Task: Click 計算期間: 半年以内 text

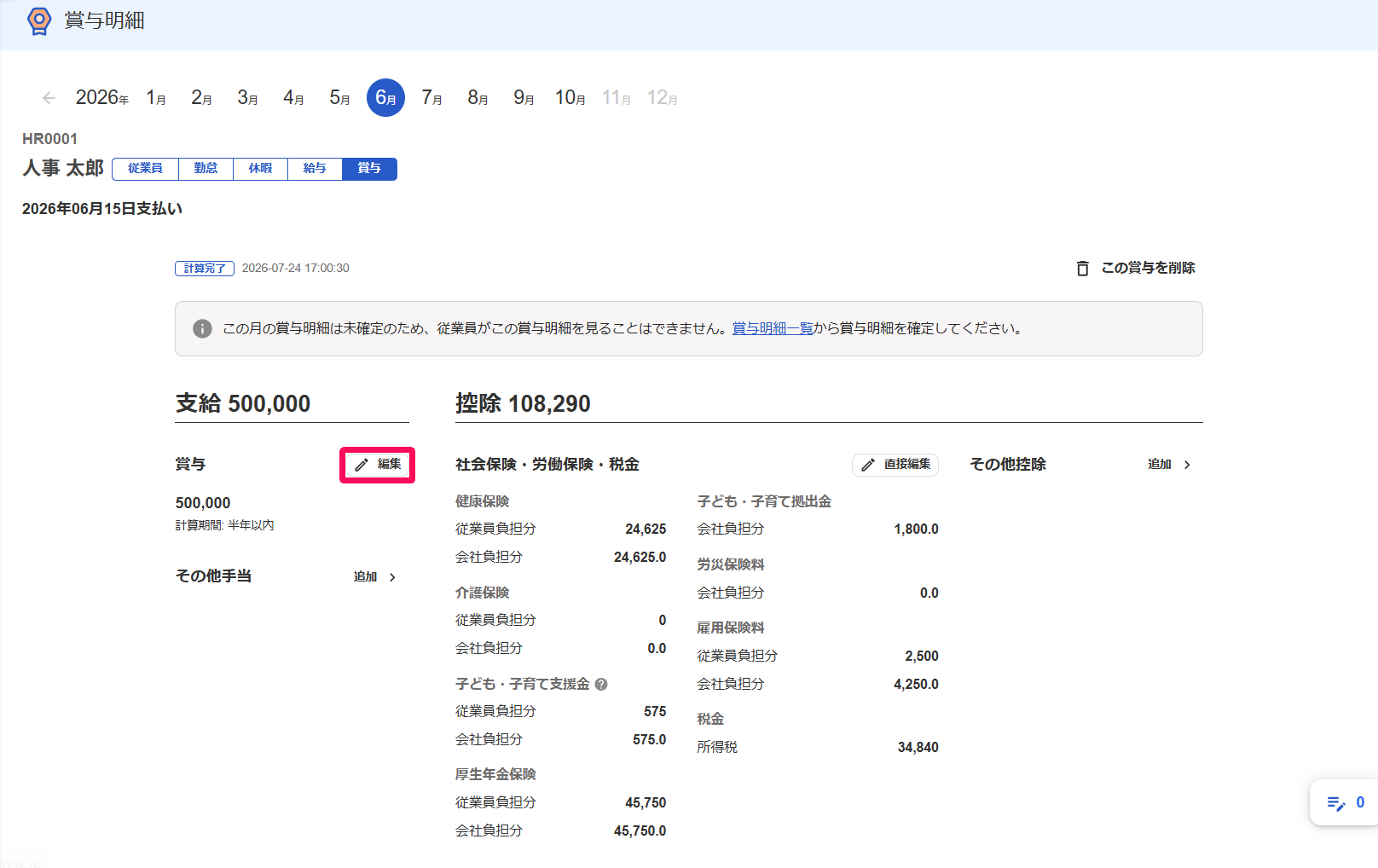Action: [225, 526]
